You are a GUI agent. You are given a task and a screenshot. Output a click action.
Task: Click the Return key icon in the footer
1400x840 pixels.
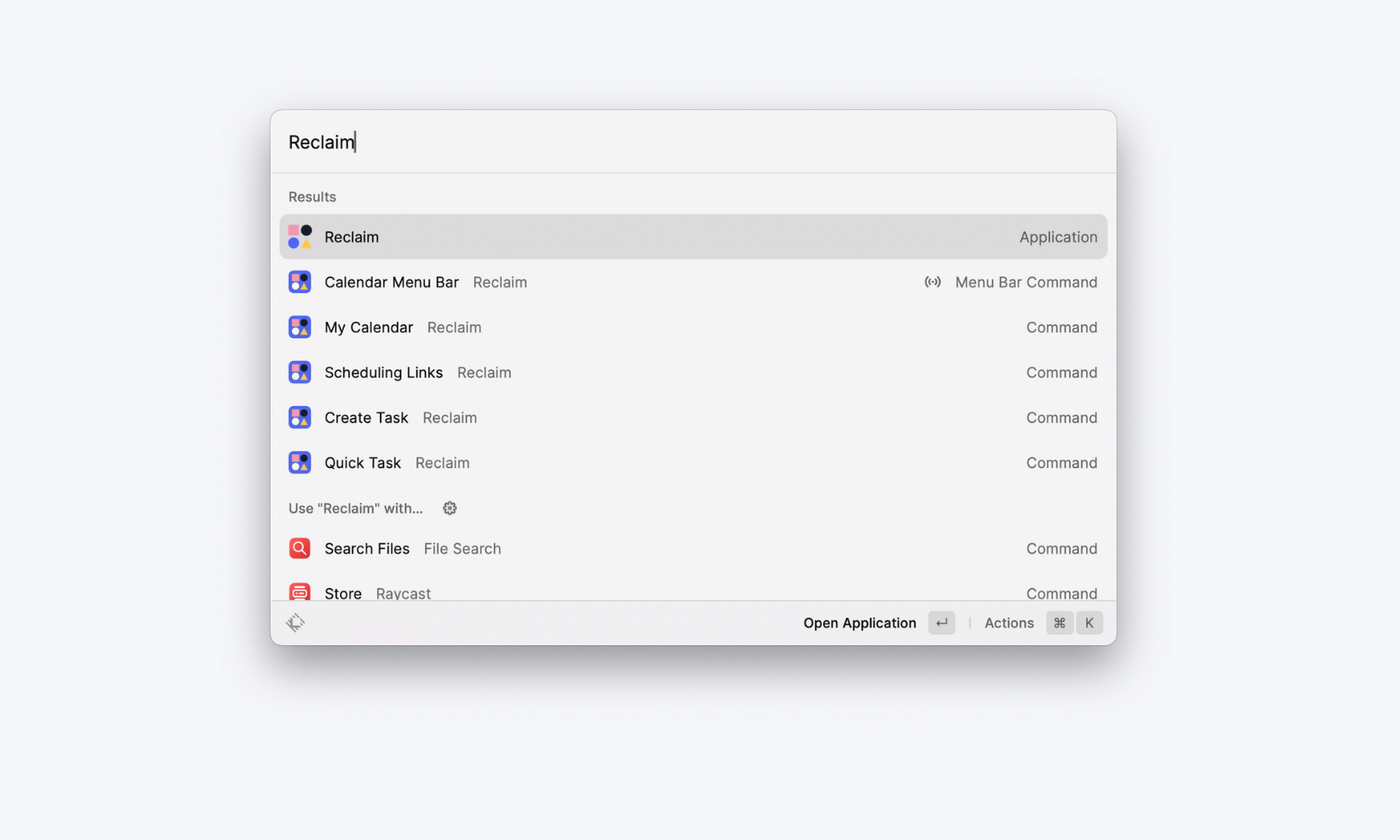[x=942, y=622]
